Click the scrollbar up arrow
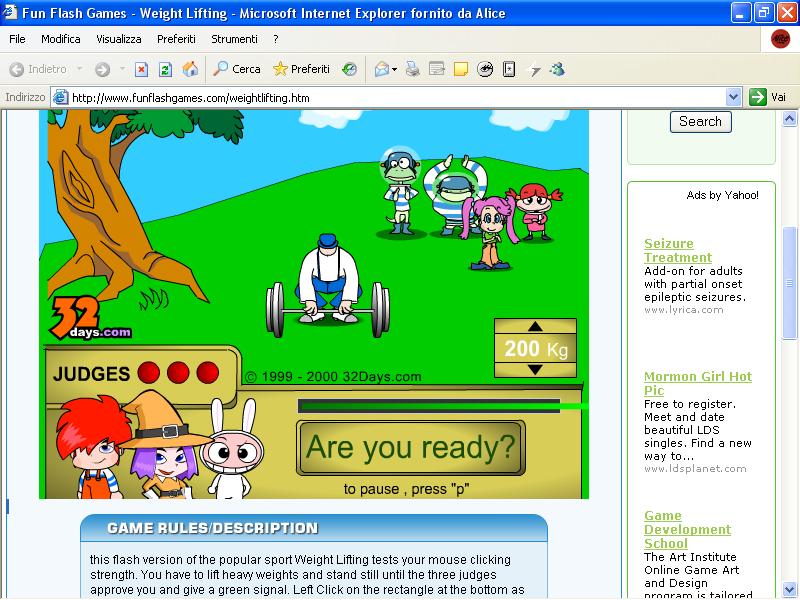The width and height of the screenshot is (800, 600). [789, 119]
